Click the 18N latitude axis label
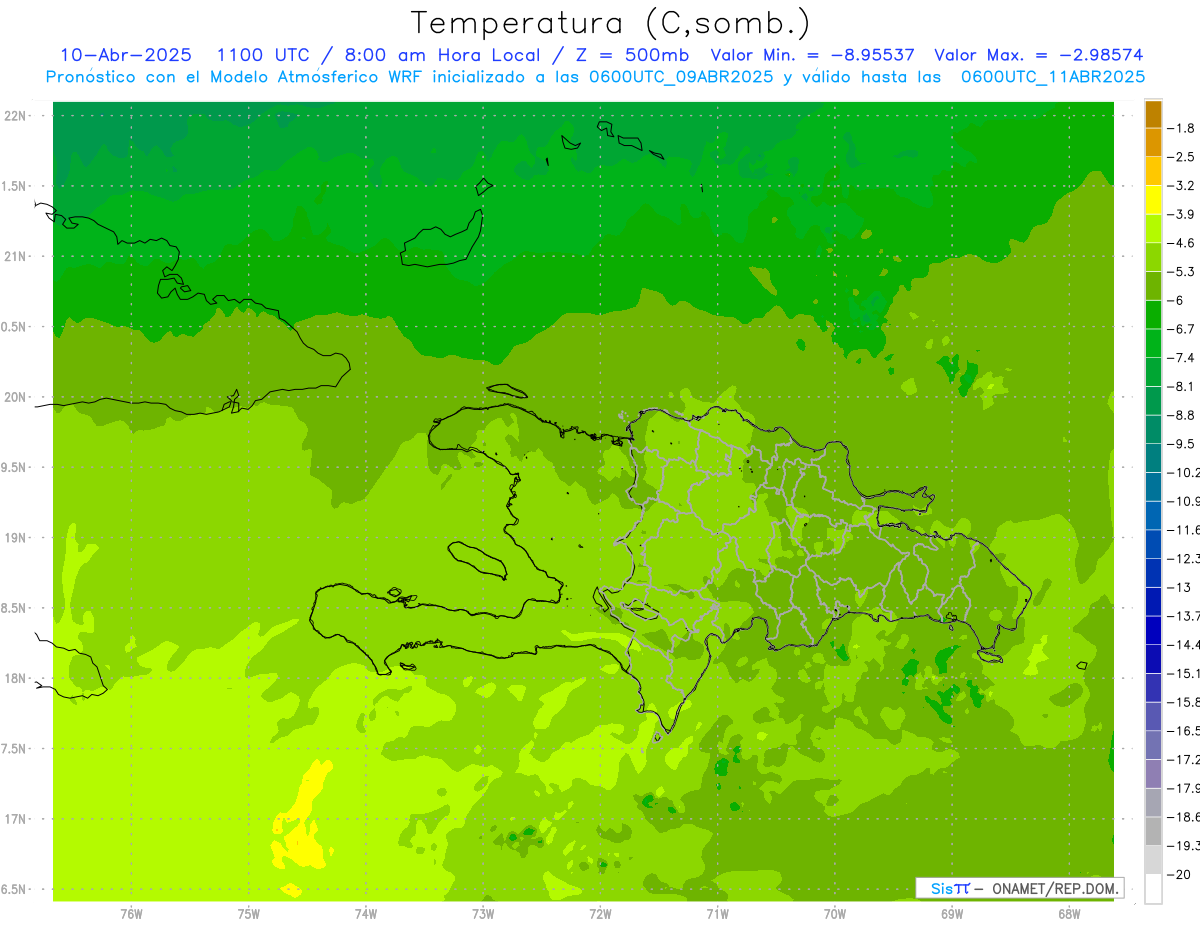Viewport: 1200px width, 927px height. pyautogui.click(x=15, y=679)
